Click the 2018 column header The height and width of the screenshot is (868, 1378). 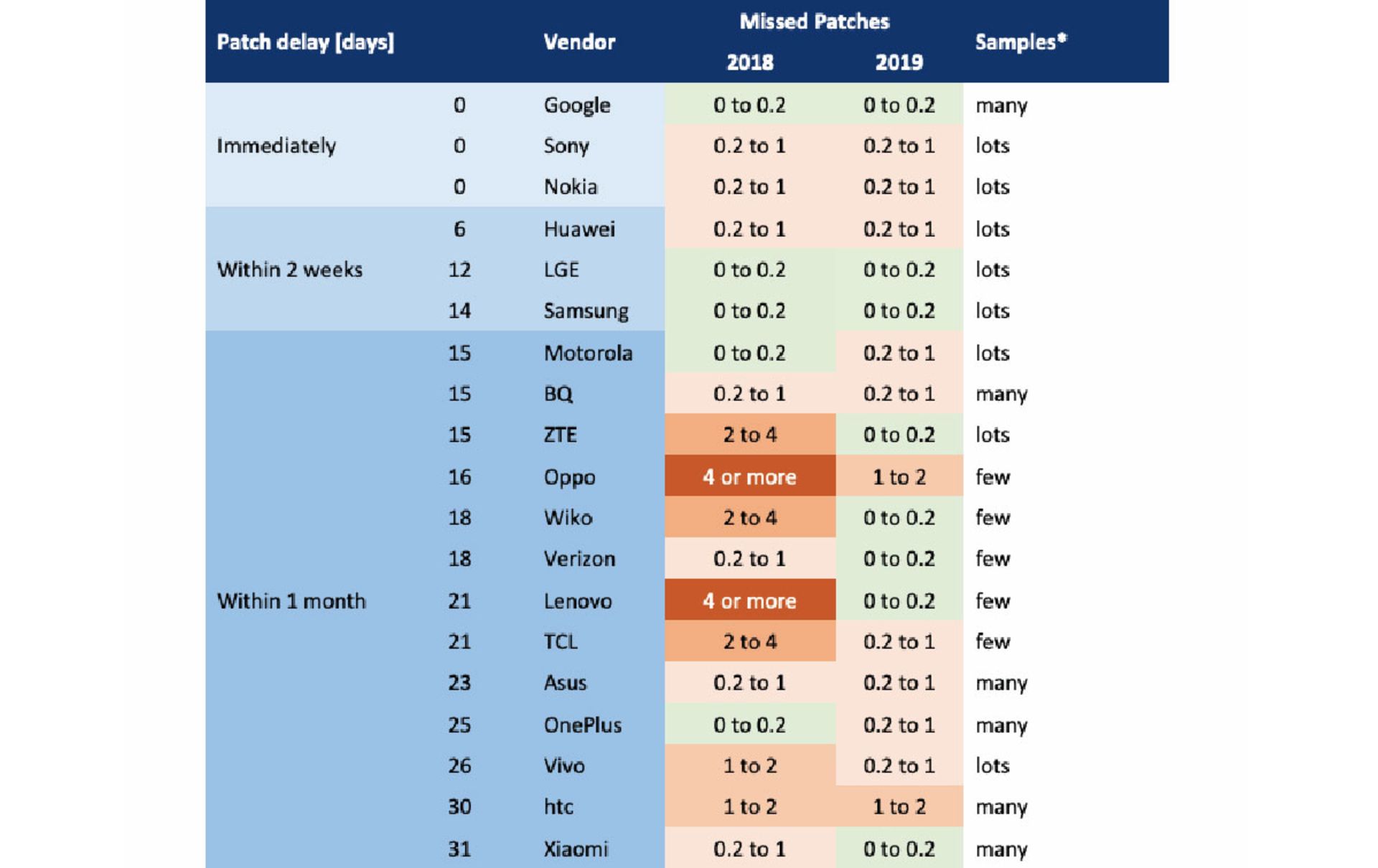tap(749, 62)
